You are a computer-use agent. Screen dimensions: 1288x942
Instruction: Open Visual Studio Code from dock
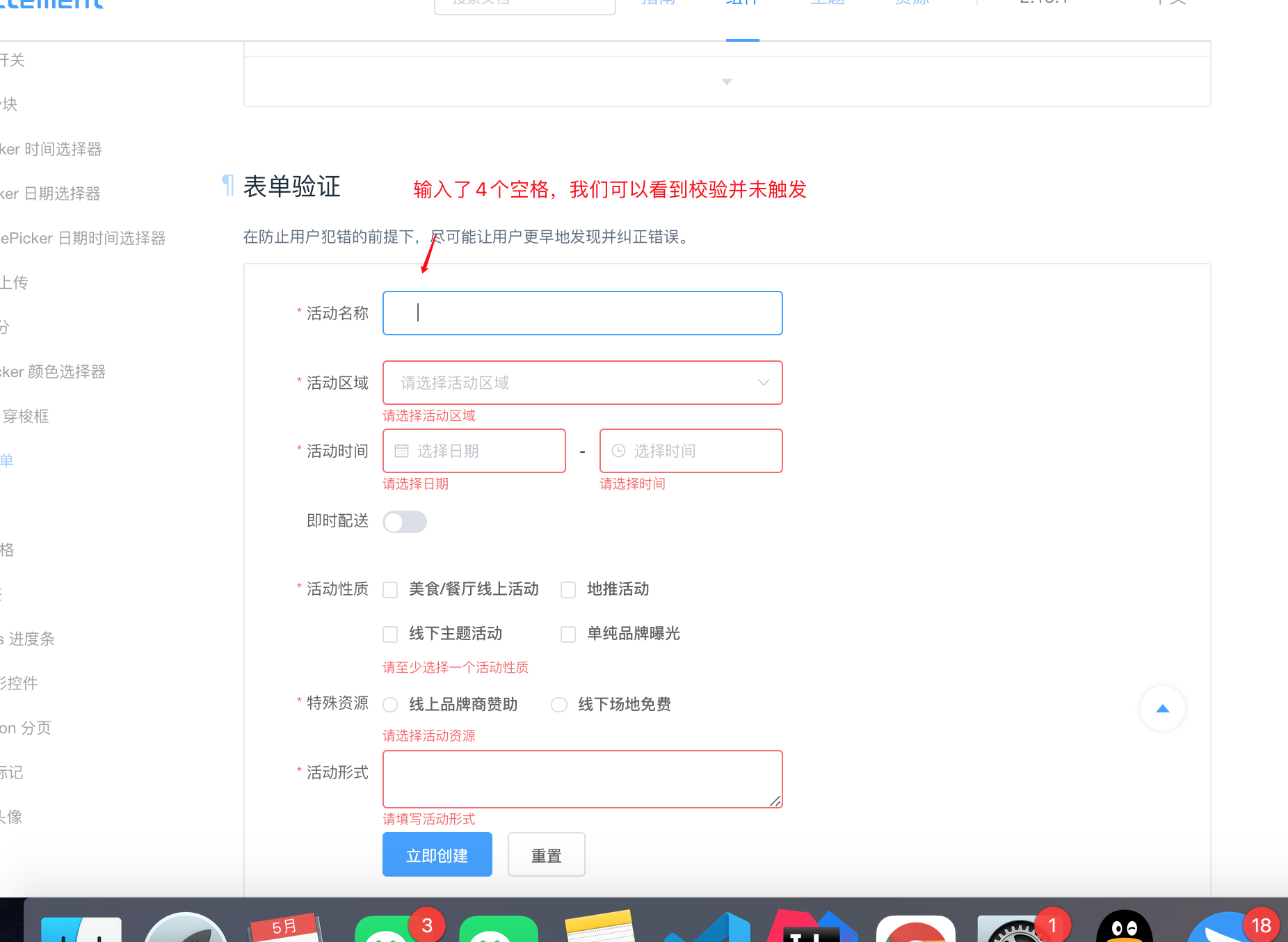[x=707, y=927]
